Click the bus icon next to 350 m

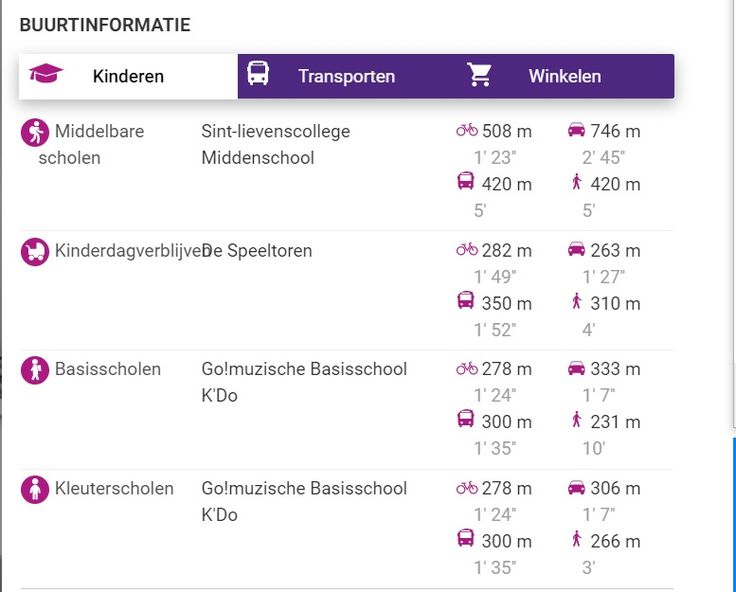coord(466,300)
